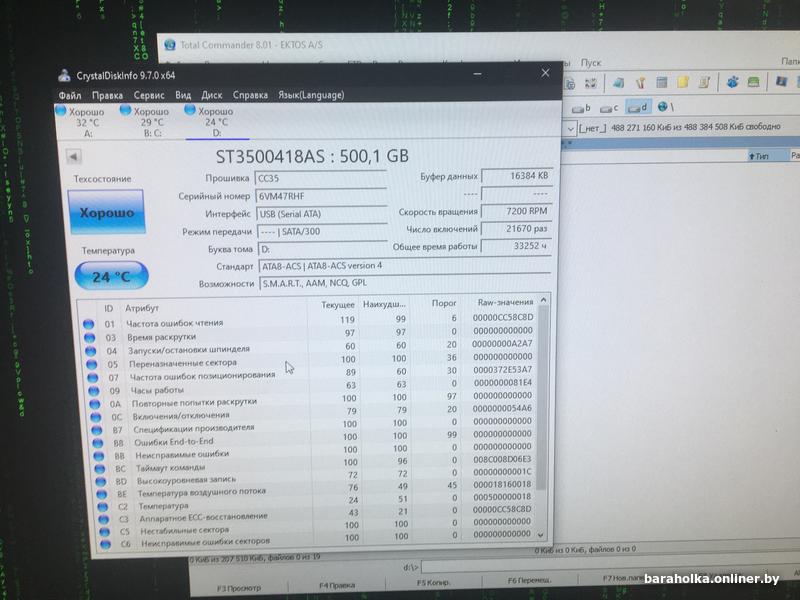This screenshot has width=800, height=600.
Task: Click status icon of attribute C2 row
Action: click(x=103, y=507)
